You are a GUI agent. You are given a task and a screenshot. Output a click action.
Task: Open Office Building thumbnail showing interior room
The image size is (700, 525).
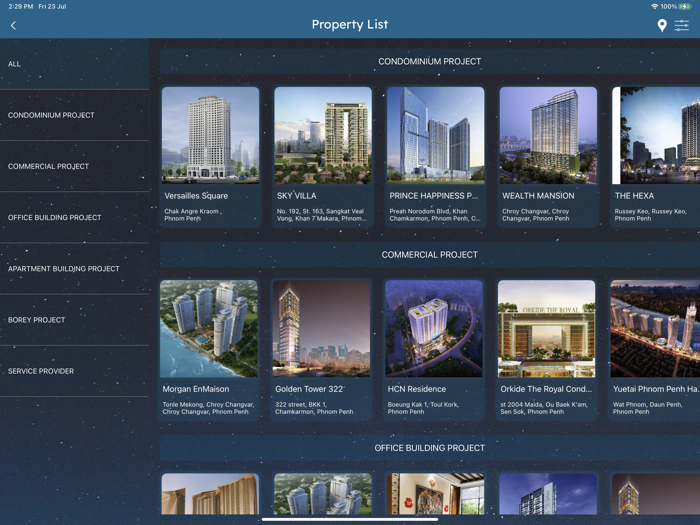pyautogui.click(x=435, y=494)
